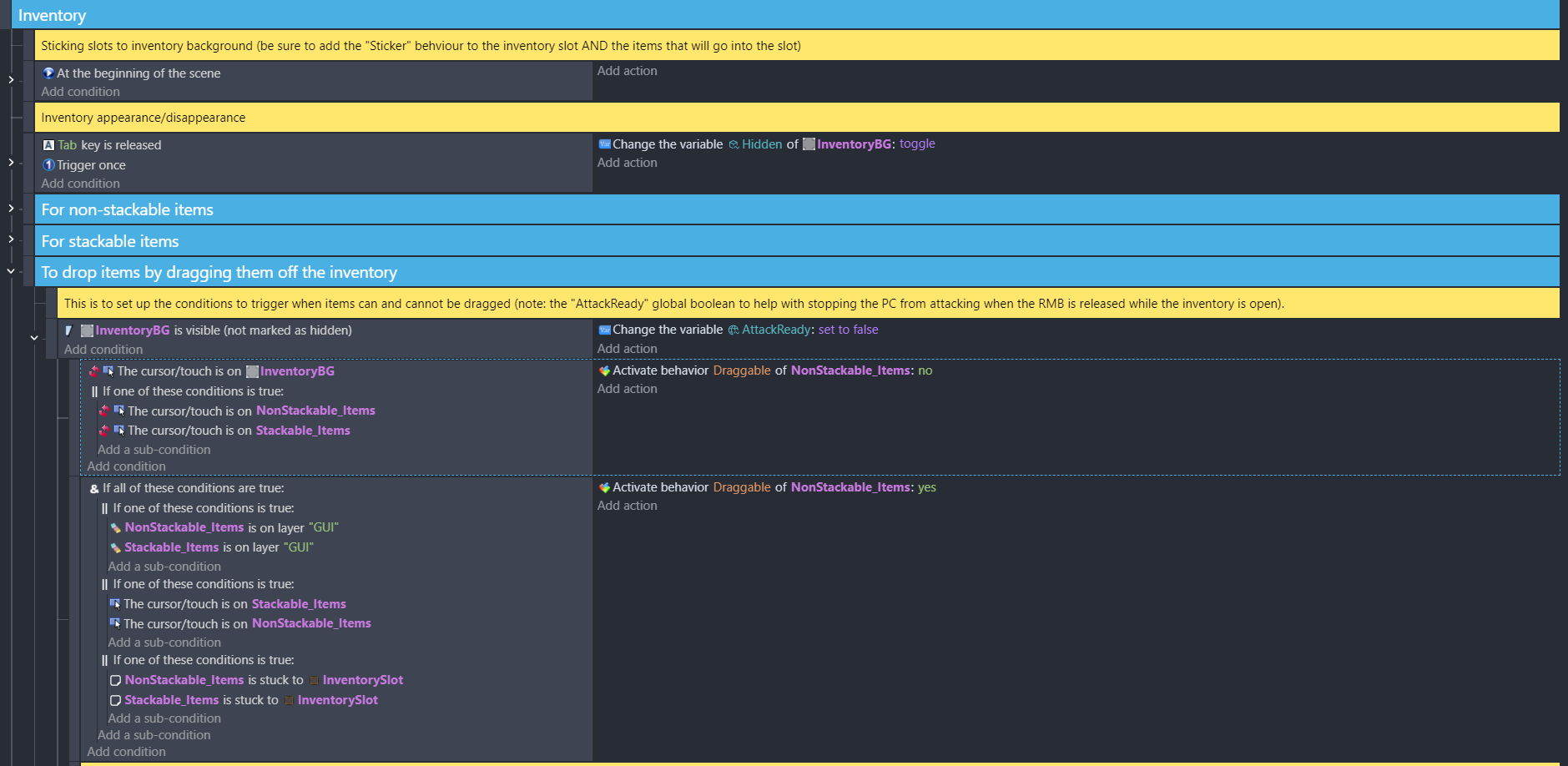Click 'yes' value in Activate Draggable action
Screen dimensions: 1568x766
click(927, 487)
